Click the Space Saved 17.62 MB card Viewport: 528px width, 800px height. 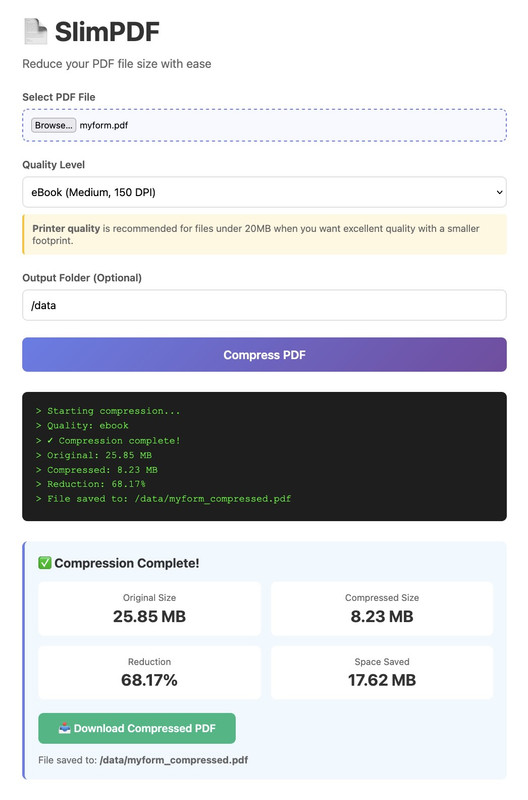382,672
